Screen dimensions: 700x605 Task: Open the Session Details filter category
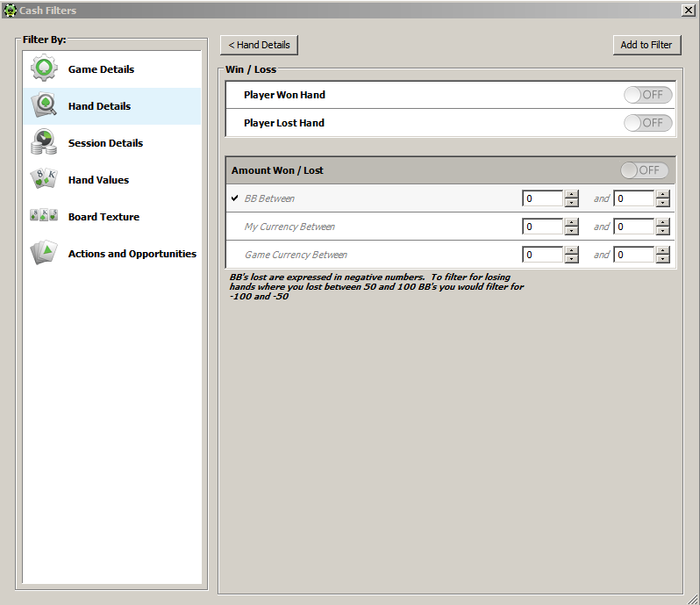point(105,143)
